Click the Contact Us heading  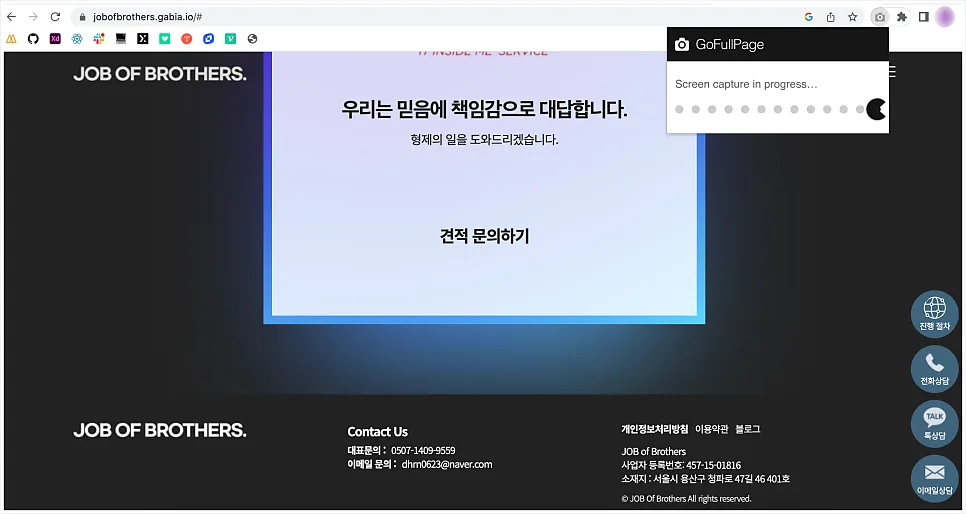click(x=378, y=431)
